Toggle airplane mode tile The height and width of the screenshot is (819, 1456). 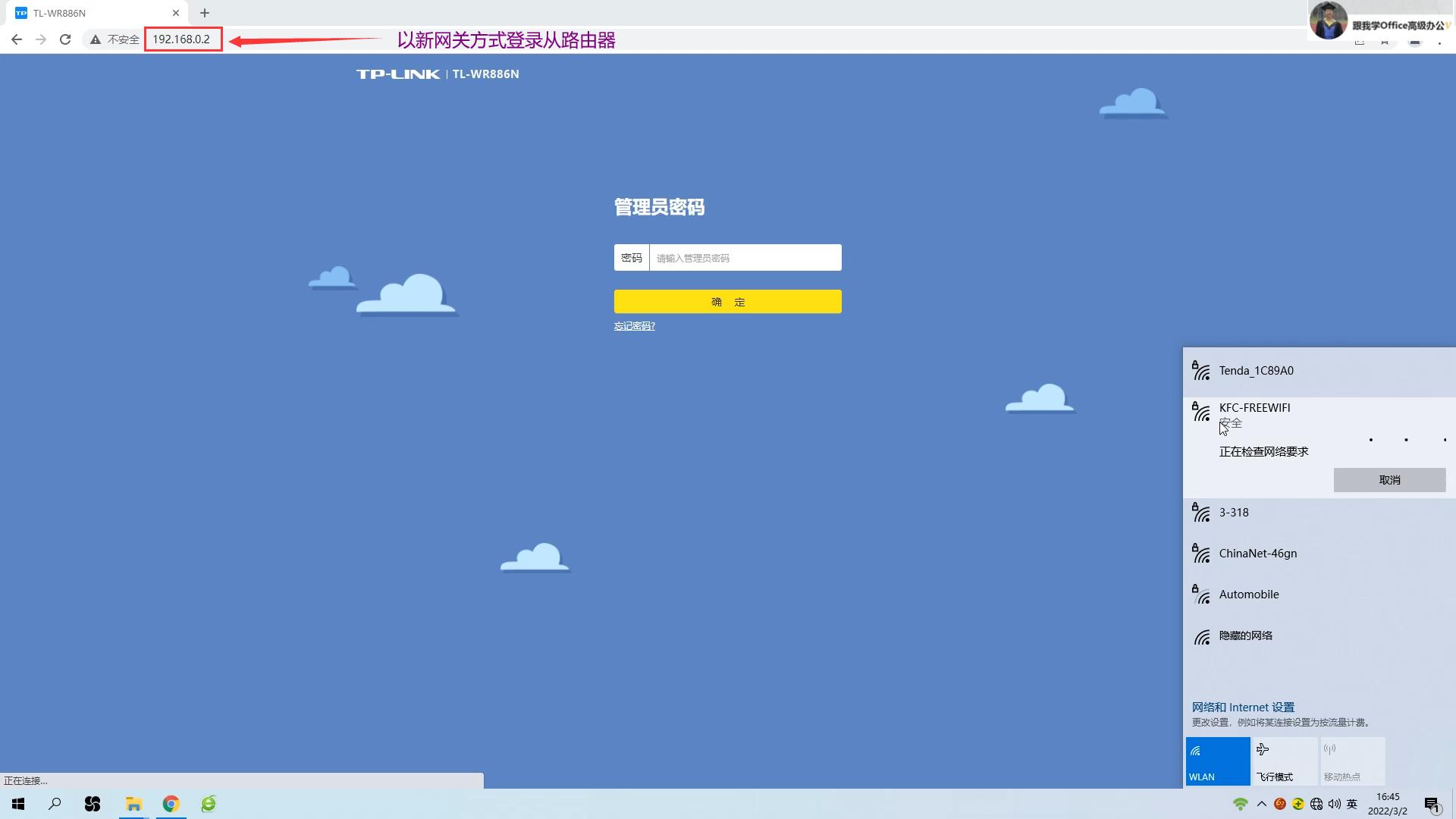point(1285,761)
